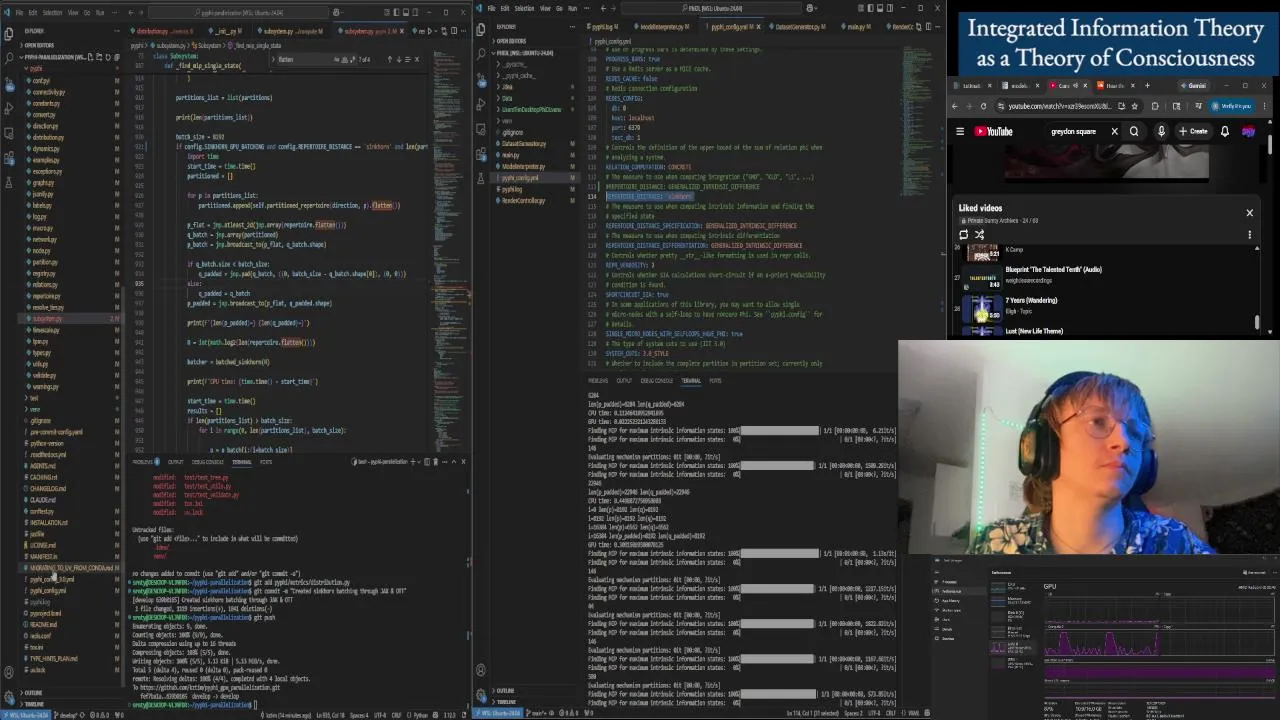Open Testing flask icon in pyphi-parallelization window

[x=8, y=183]
